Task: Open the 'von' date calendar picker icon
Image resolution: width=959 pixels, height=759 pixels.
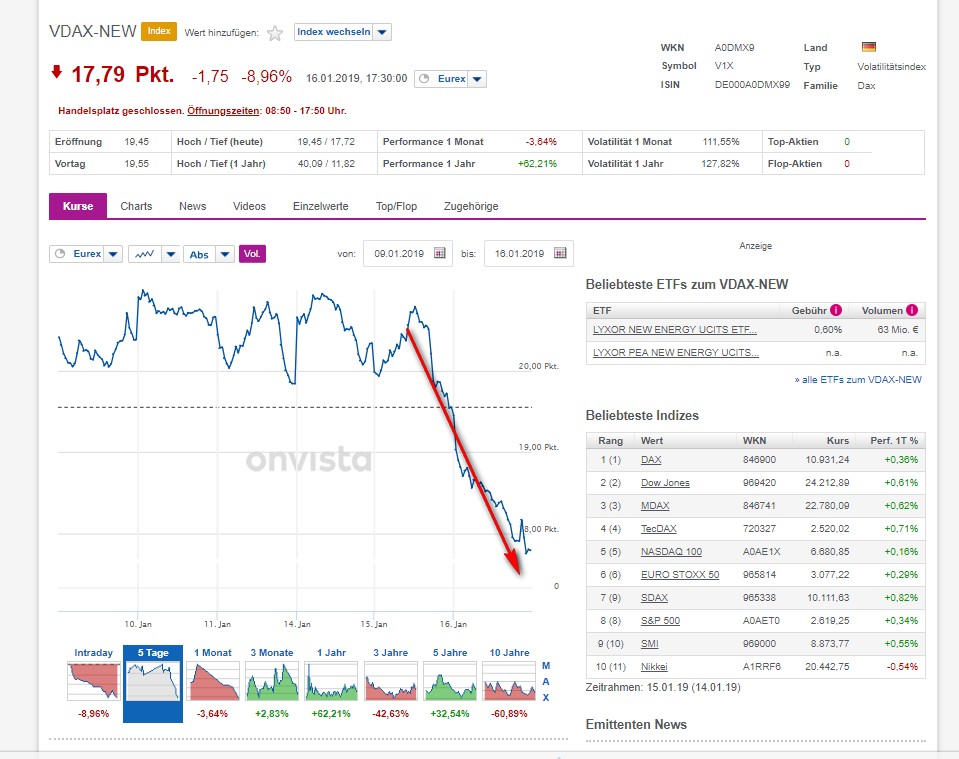Action: click(x=439, y=254)
